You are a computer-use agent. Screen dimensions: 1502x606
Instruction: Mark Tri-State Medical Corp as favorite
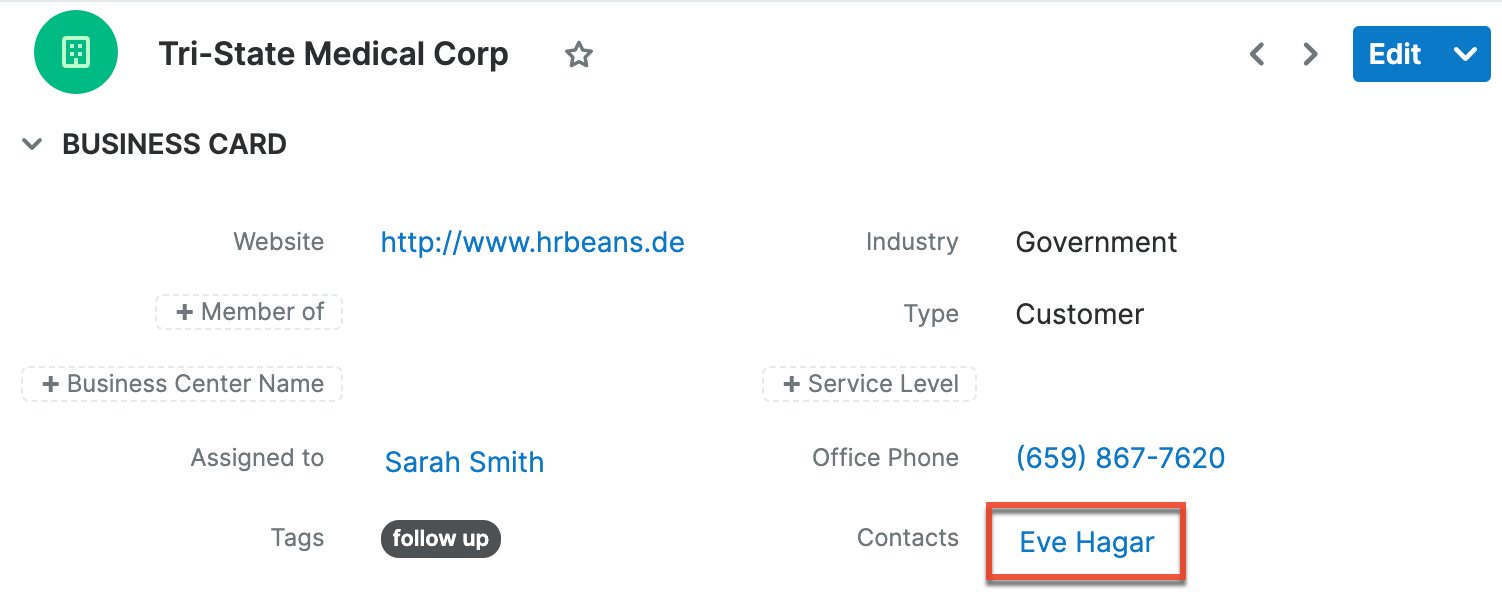579,55
